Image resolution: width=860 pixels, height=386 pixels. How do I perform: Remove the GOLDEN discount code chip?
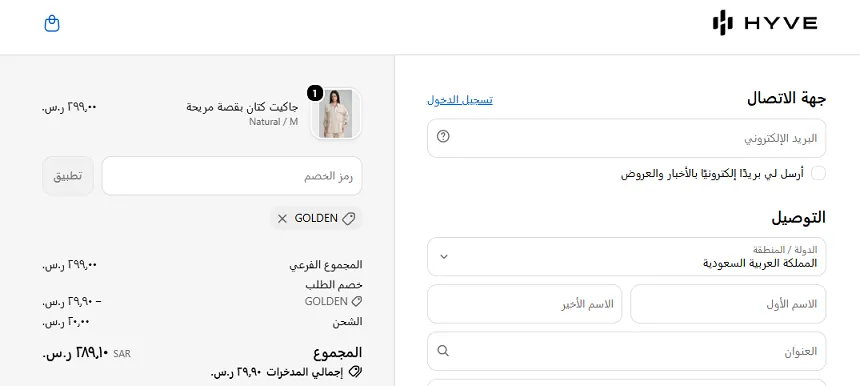(x=282, y=219)
